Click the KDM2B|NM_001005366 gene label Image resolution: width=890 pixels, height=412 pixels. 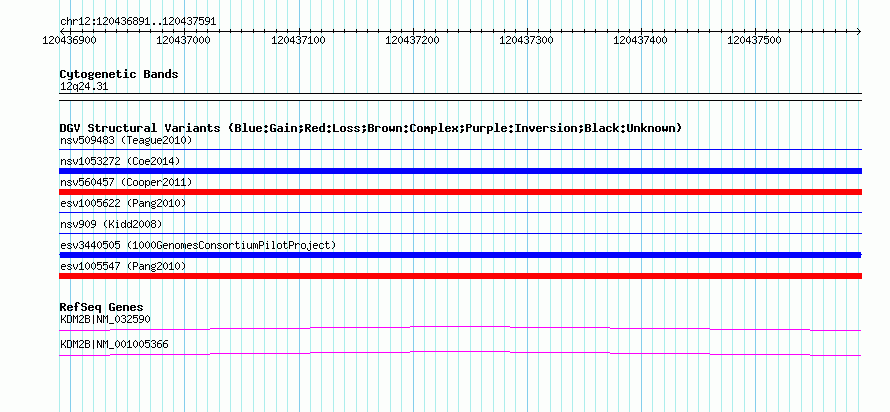(x=114, y=344)
